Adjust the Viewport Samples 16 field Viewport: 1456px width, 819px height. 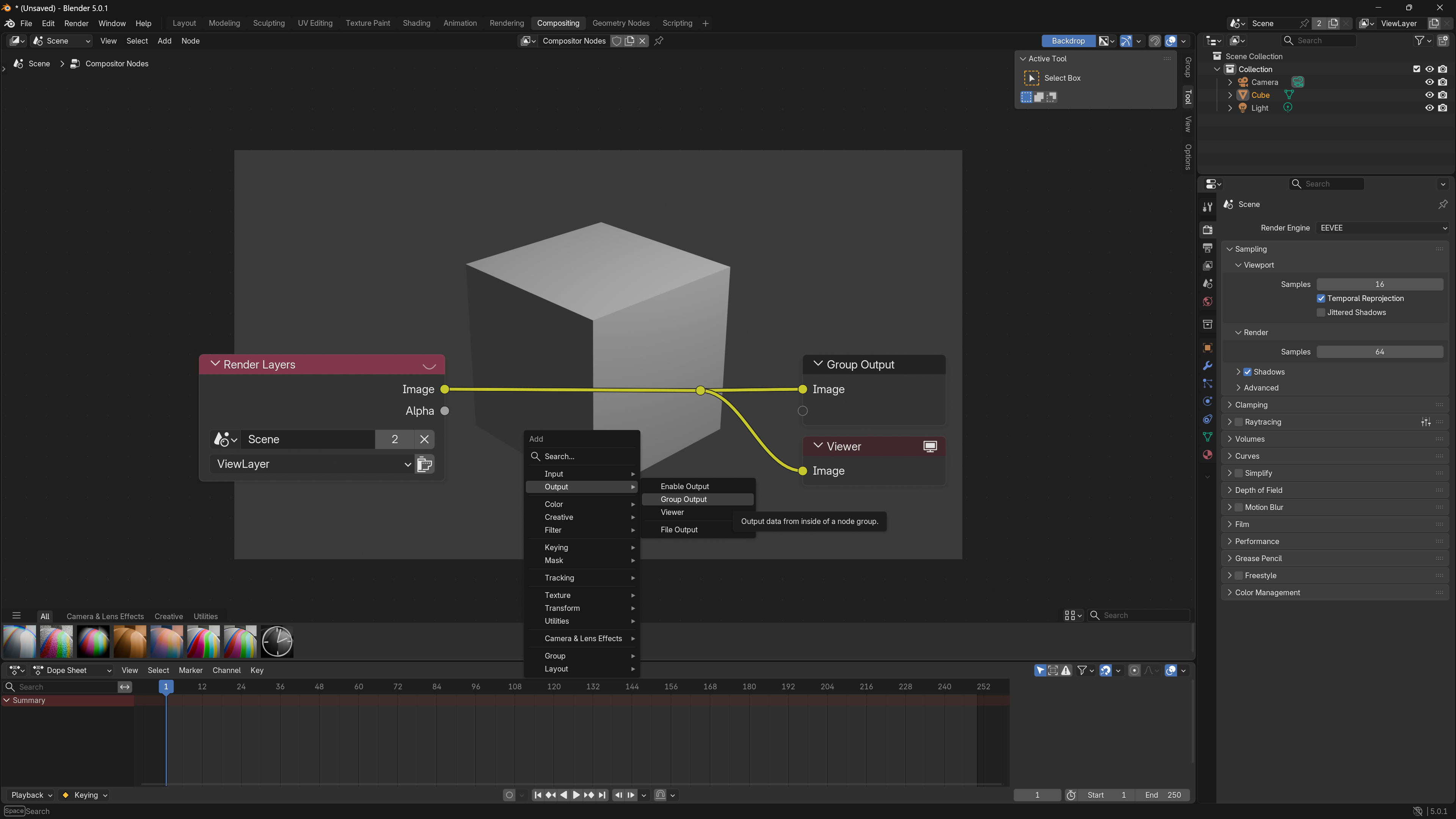coord(1380,284)
